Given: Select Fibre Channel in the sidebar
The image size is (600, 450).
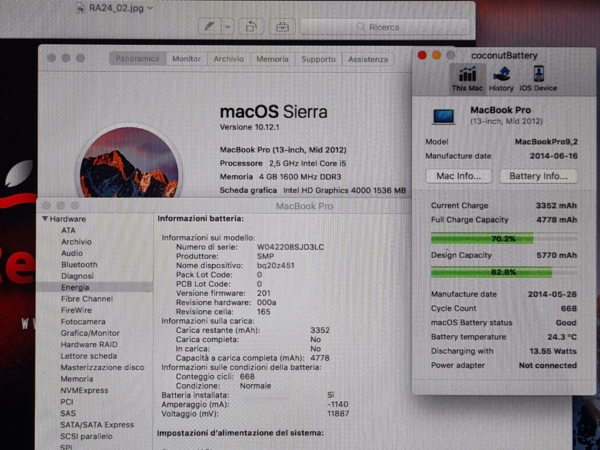Looking at the screenshot, I should click(87, 299).
